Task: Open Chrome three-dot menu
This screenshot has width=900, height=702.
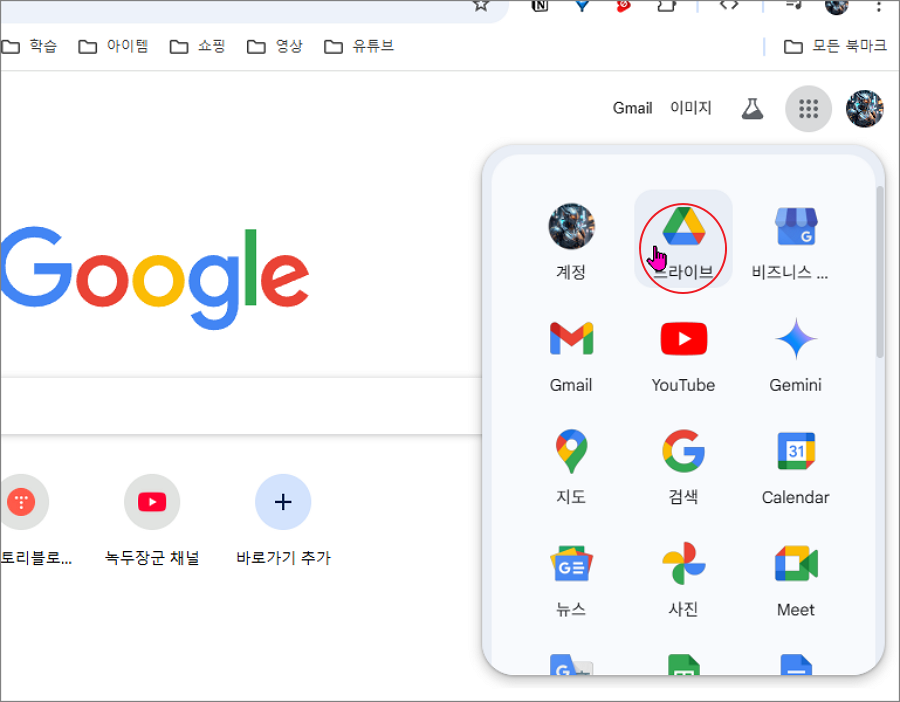Action: pyautogui.click(x=878, y=6)
